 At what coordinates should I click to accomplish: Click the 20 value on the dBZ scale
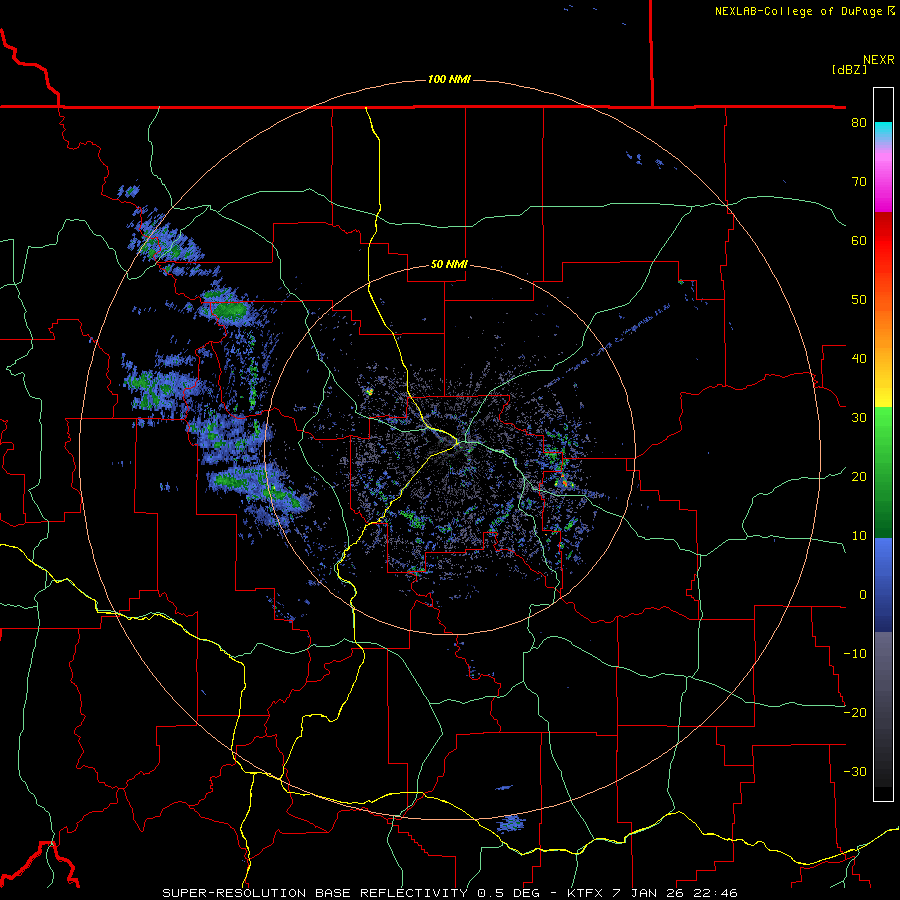(x=859, y=476)
